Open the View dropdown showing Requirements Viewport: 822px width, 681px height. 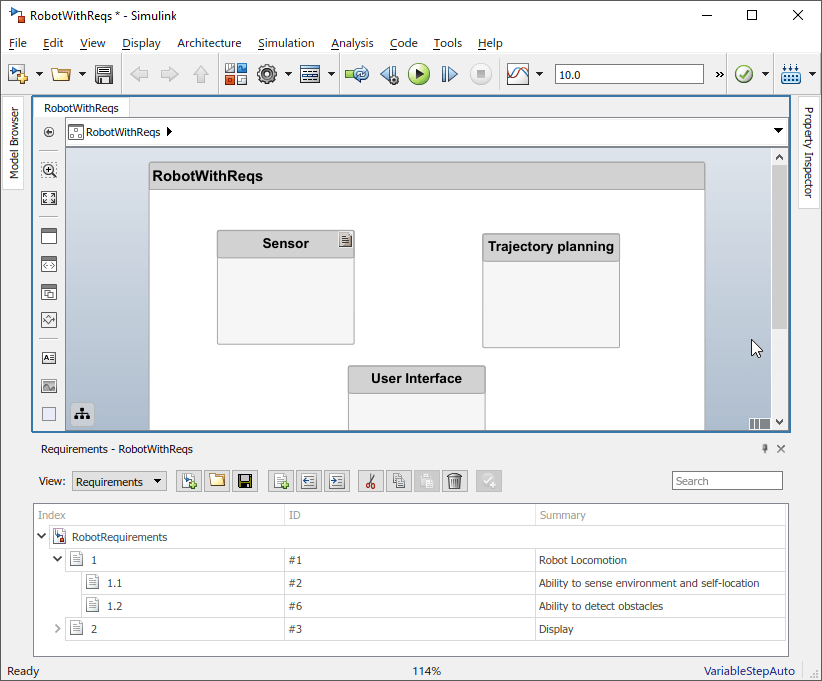point(119,481)
